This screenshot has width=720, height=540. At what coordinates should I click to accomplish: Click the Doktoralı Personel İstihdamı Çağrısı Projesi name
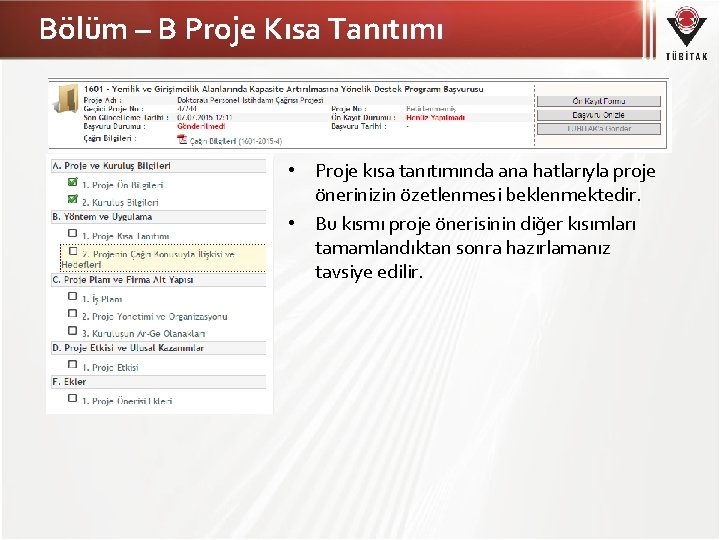coord(250,100)
